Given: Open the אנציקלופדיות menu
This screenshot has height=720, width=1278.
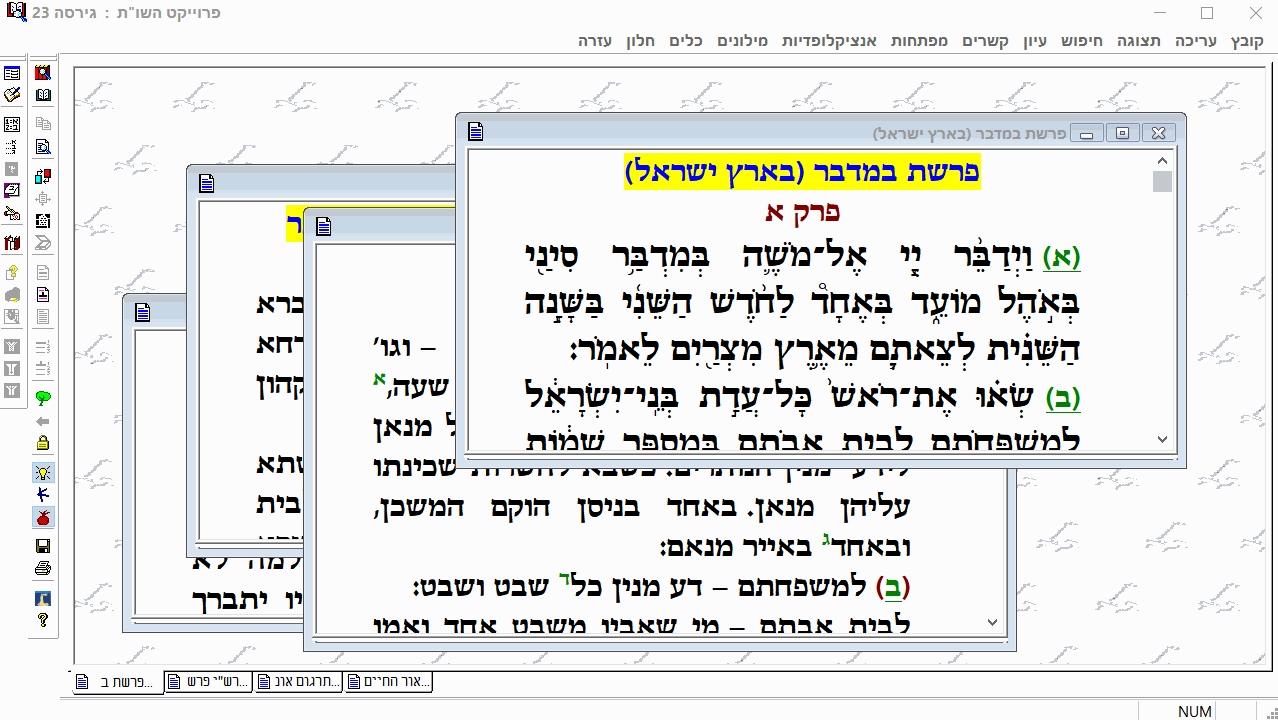Looking at the screenshot, I should pyautogui.click(x=828, y=41).
